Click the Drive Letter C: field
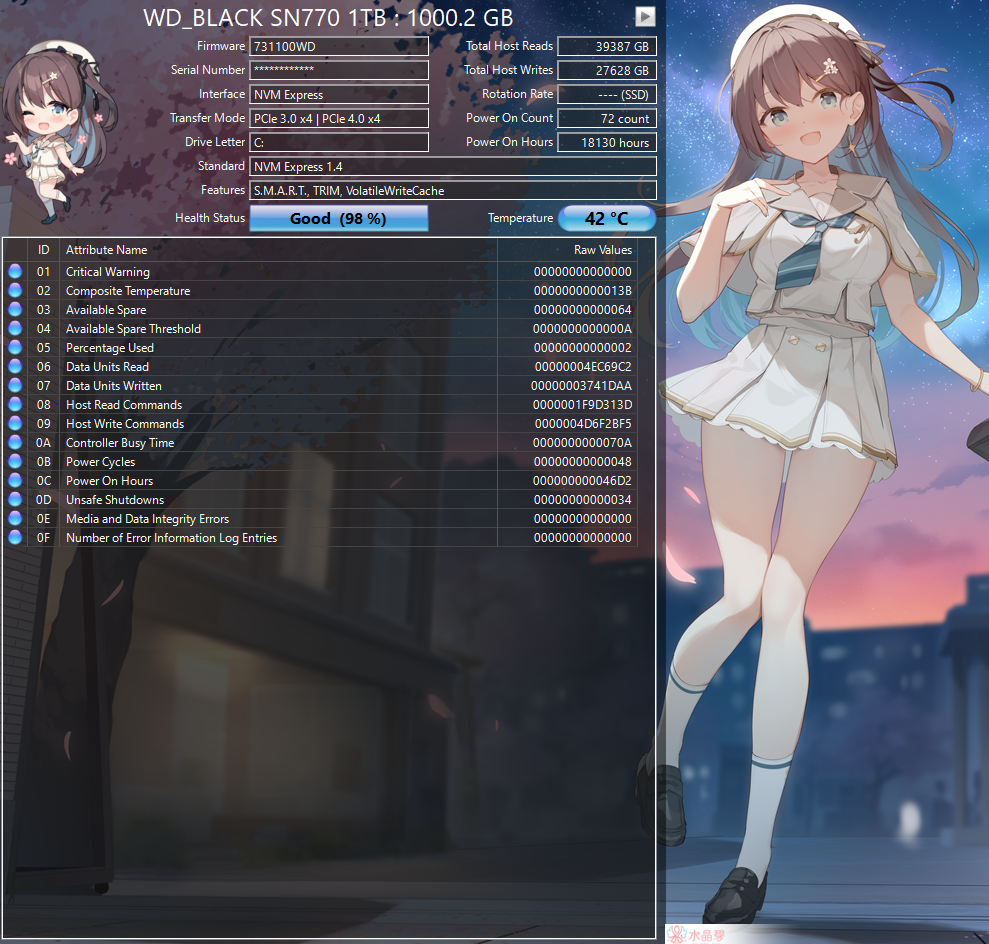Viewport: 989px width, 944px height. (339, 143)
